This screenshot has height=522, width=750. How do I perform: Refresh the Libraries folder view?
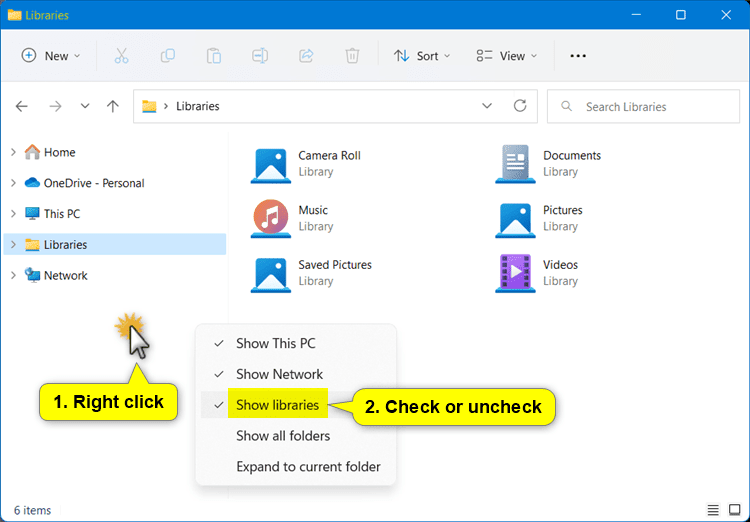pos(520,106)
